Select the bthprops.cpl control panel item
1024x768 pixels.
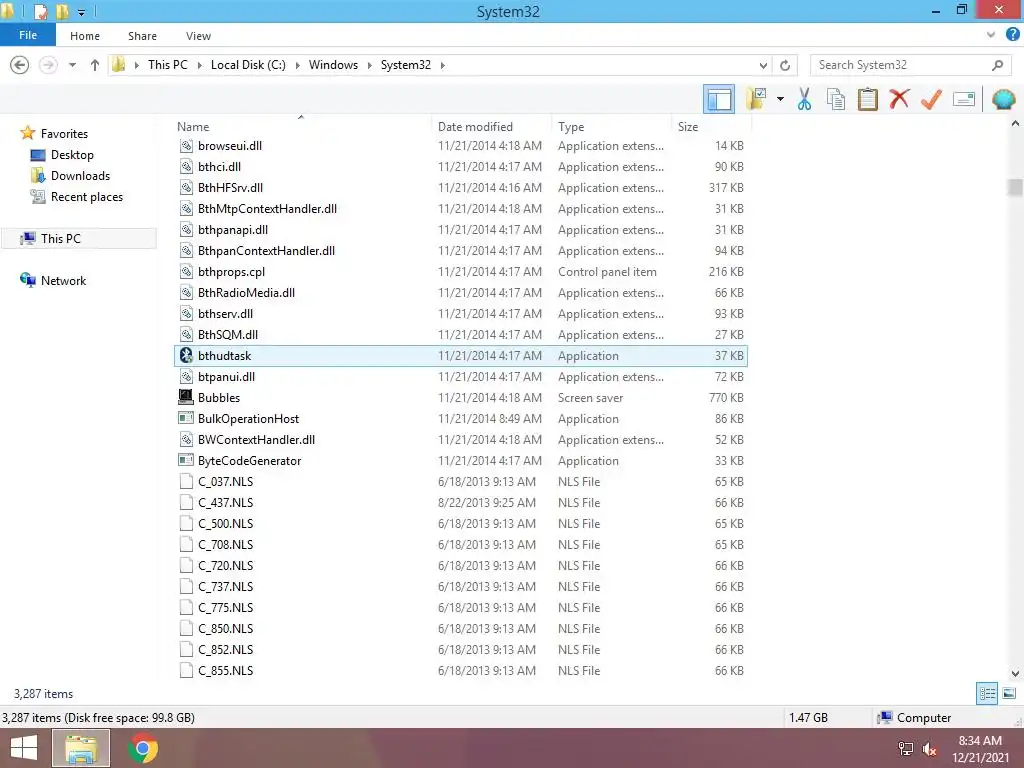click(460, 272)
